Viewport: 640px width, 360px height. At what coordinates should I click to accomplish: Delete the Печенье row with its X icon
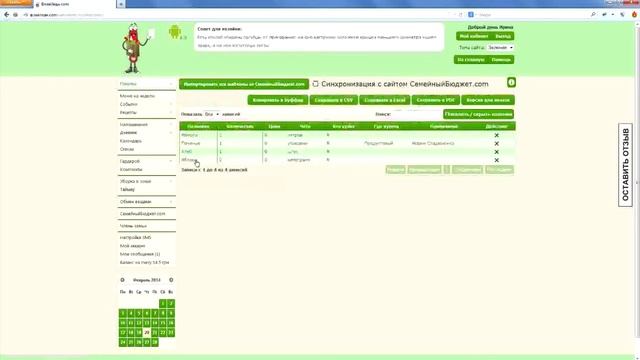(x=496, y=144)
